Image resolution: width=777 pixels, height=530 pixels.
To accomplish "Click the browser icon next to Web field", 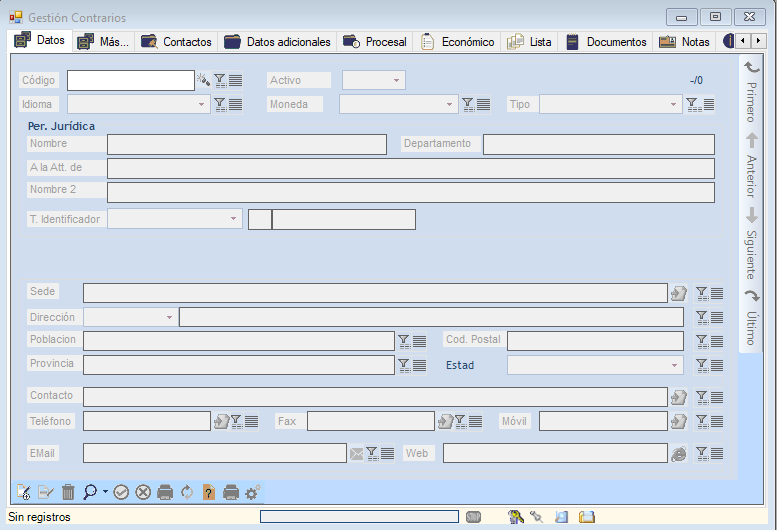I will click(x=679, y=454).
